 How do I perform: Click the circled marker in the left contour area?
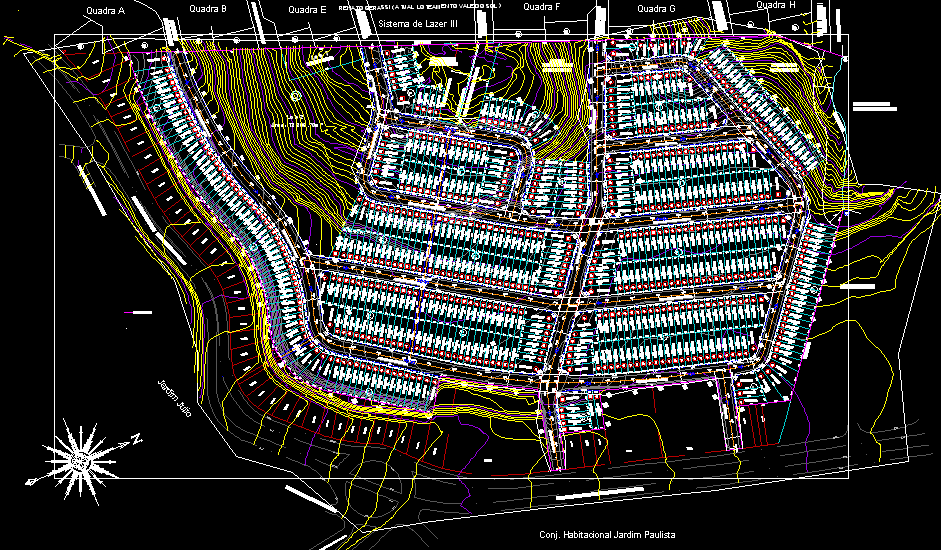pos(296,95)
